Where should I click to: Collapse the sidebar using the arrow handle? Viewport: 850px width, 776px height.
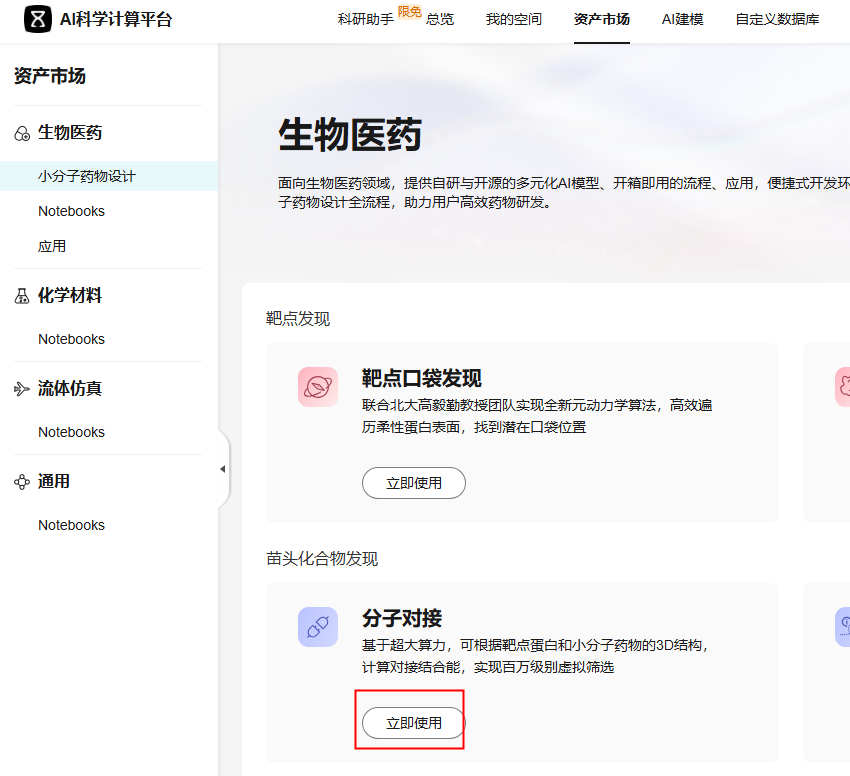(222, 469)
